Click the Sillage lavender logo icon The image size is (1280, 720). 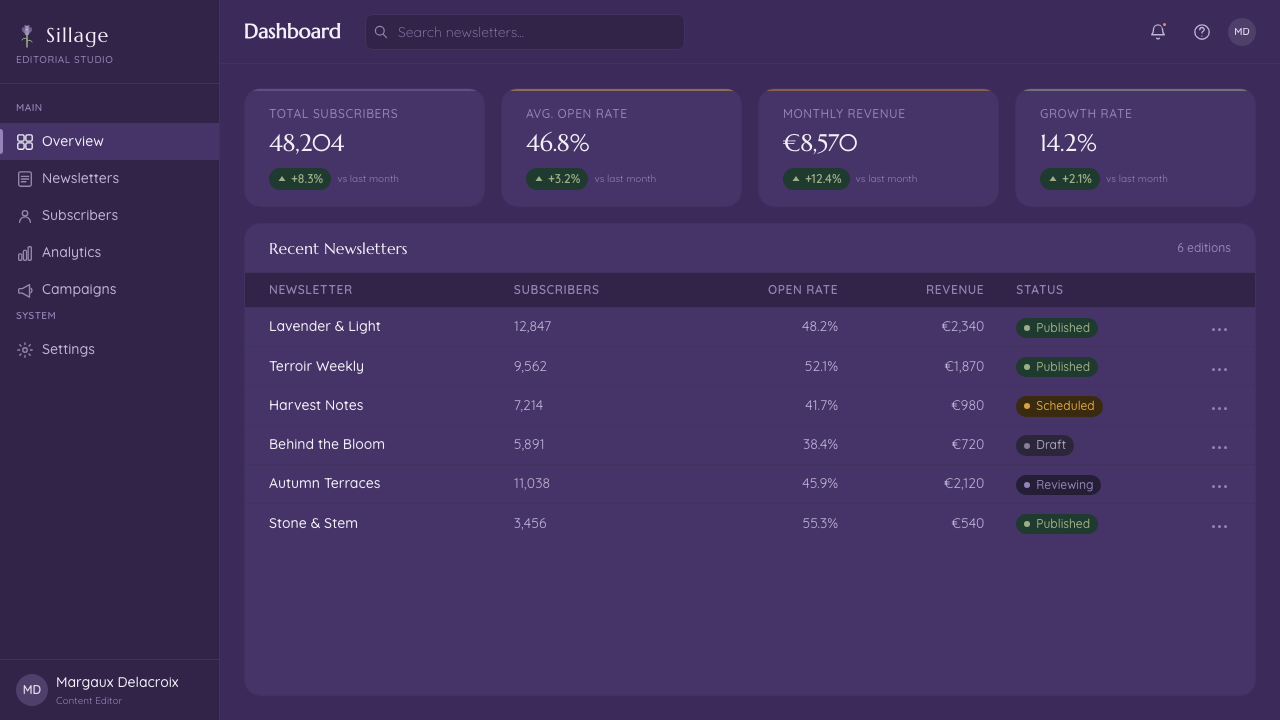click(x=27, y=36)
